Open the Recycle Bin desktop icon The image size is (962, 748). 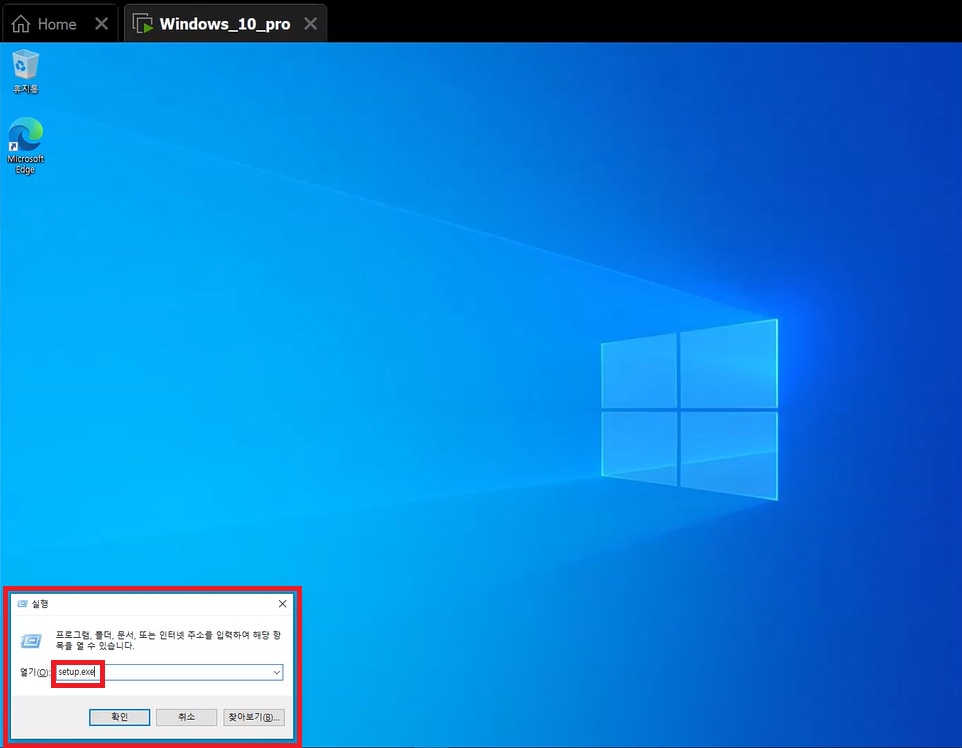(25, 72)
